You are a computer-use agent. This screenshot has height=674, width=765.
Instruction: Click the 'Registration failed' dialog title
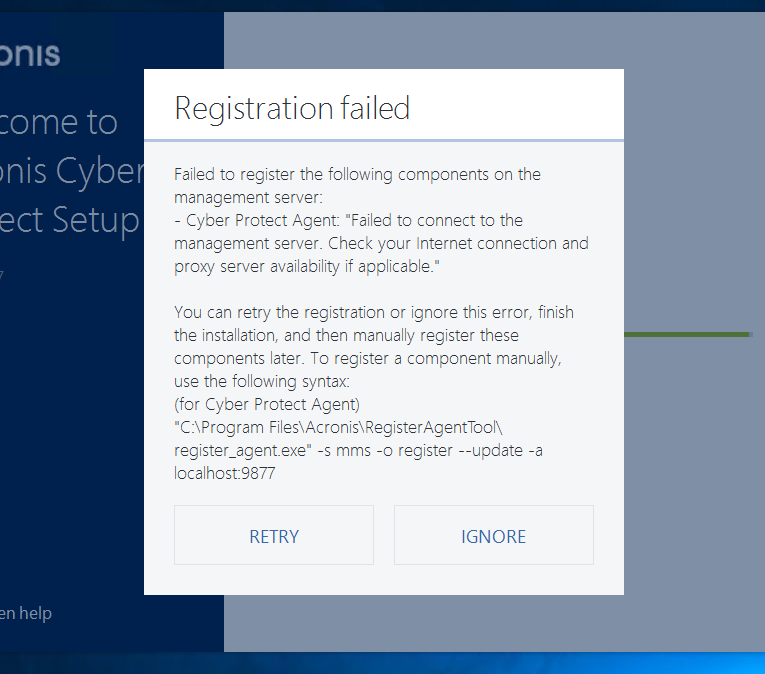pyautogui.click(x=292, y=108)
